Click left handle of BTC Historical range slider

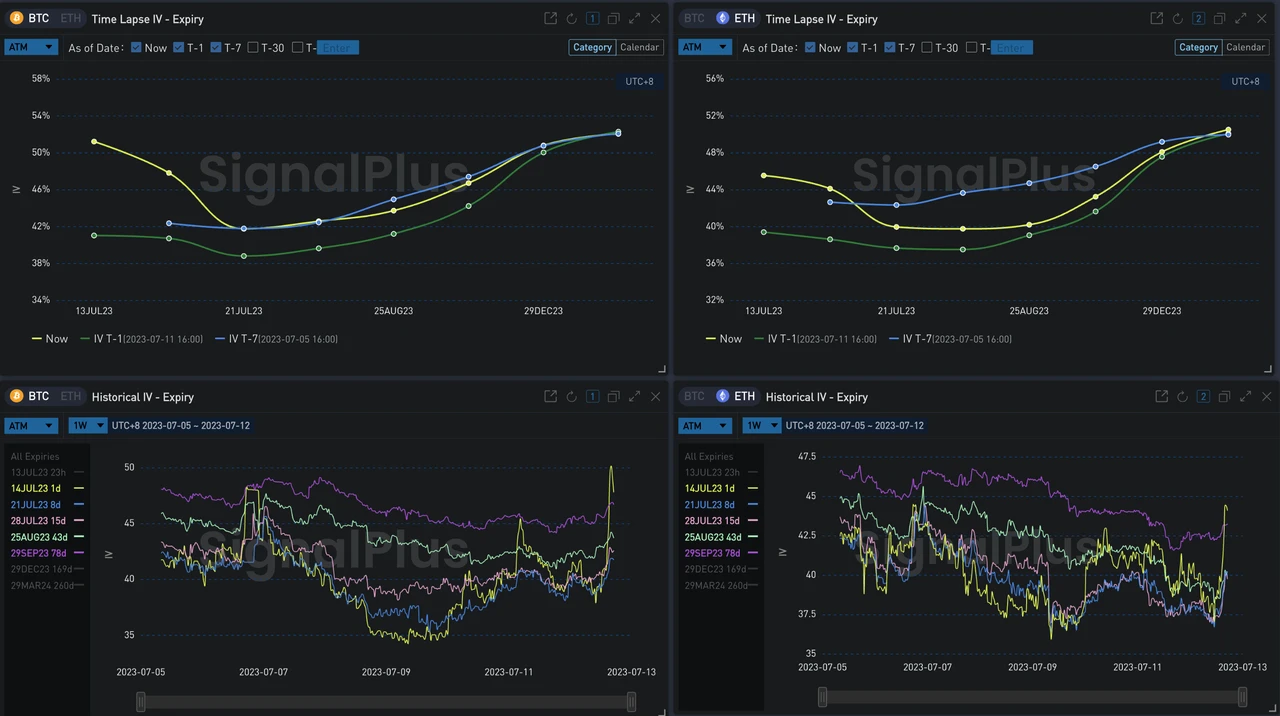pyautogui.click(x=141, y=702)
